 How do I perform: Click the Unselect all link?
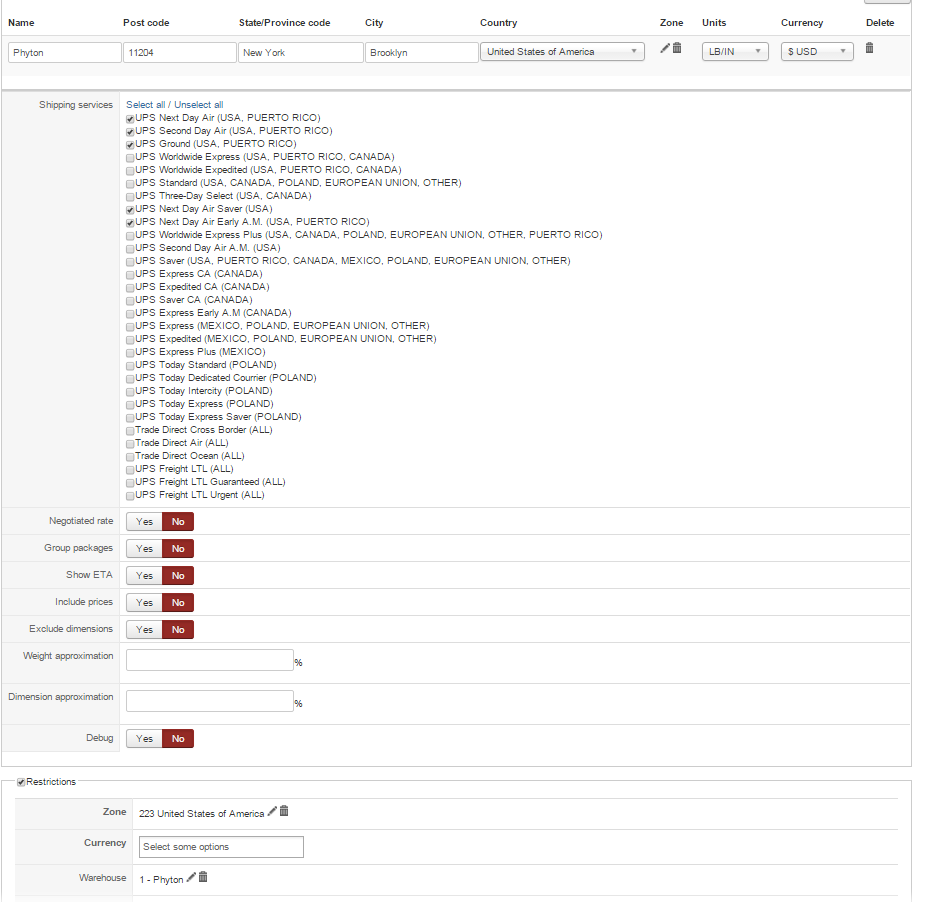point(199,104)
